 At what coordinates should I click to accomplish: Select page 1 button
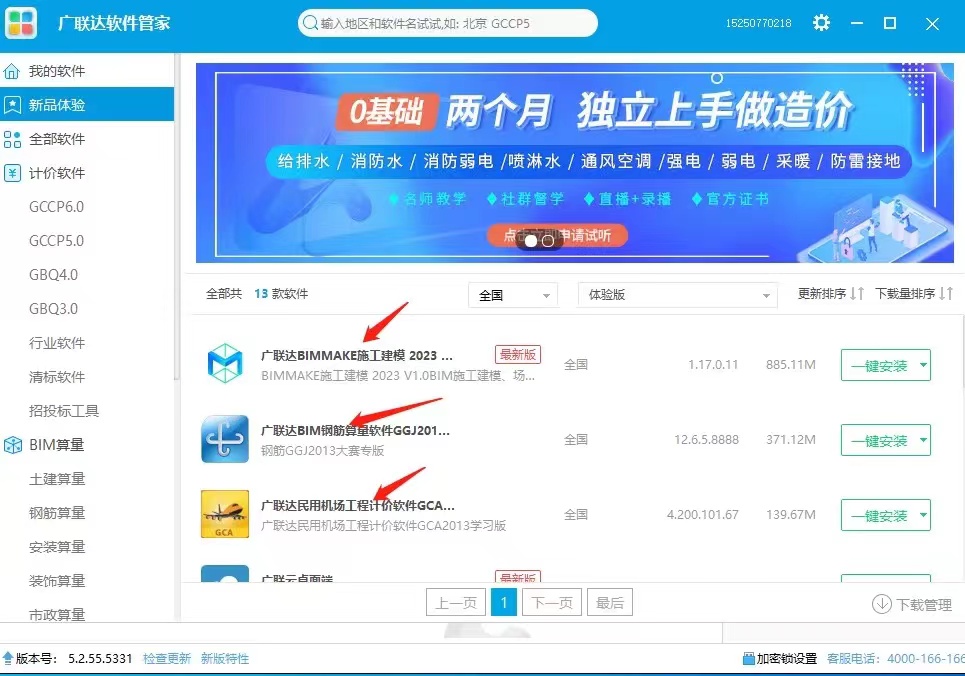coord(504,602)
